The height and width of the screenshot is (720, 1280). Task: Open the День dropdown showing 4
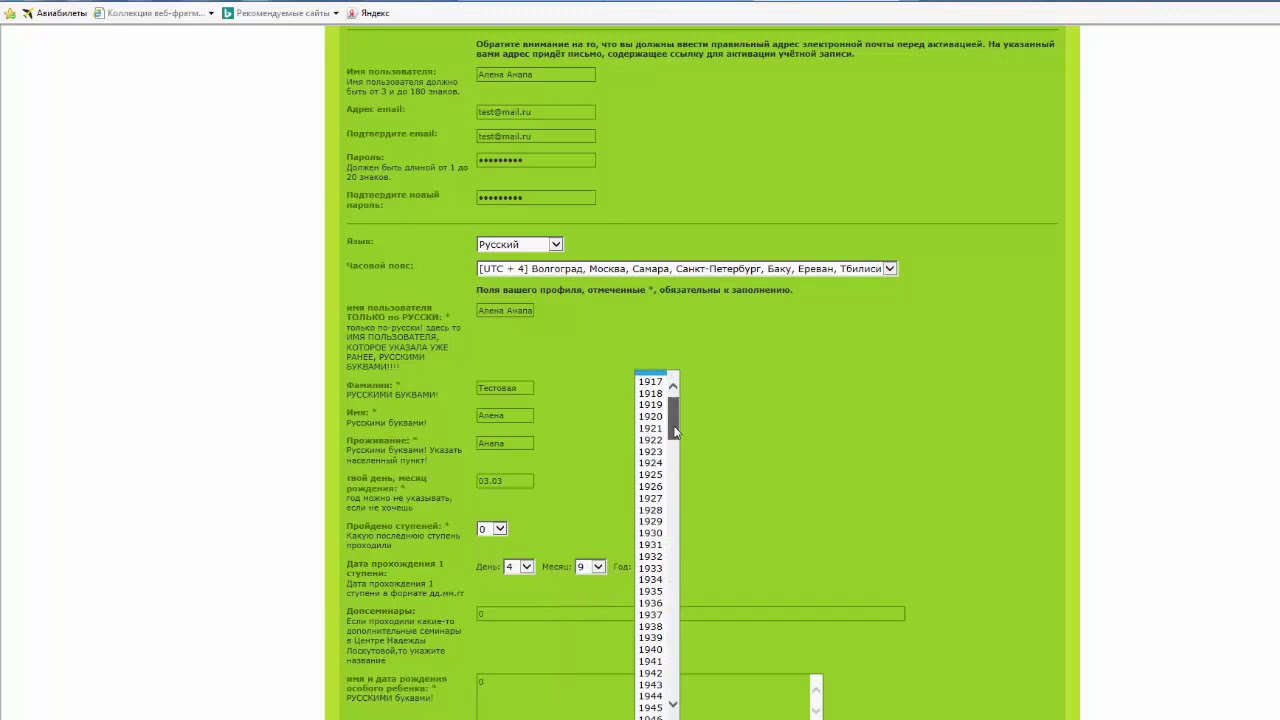[x=518, y=567]
